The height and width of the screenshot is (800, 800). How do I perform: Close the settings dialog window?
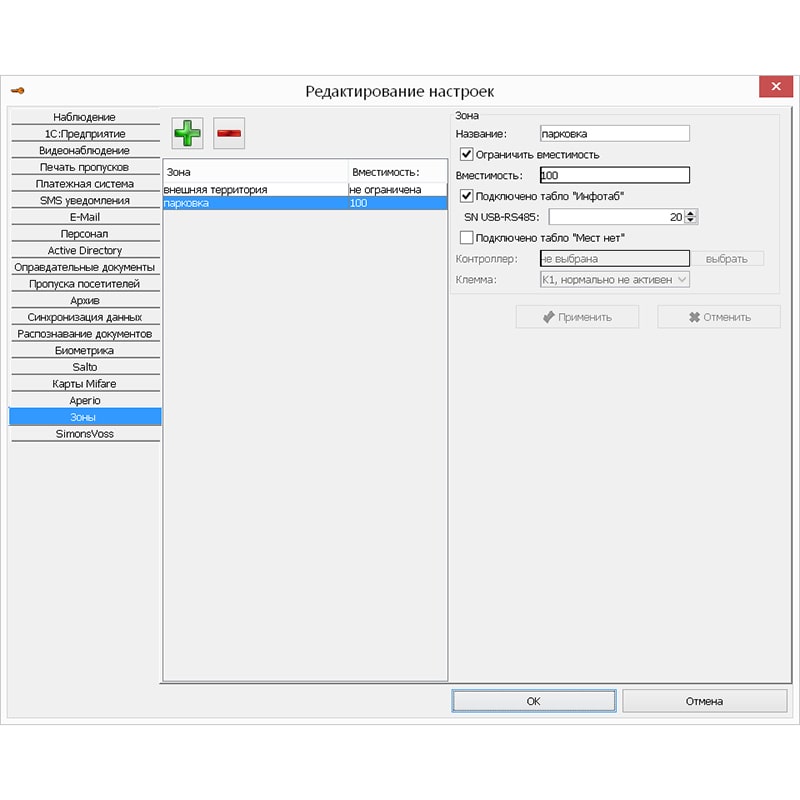tap(776, 88)
